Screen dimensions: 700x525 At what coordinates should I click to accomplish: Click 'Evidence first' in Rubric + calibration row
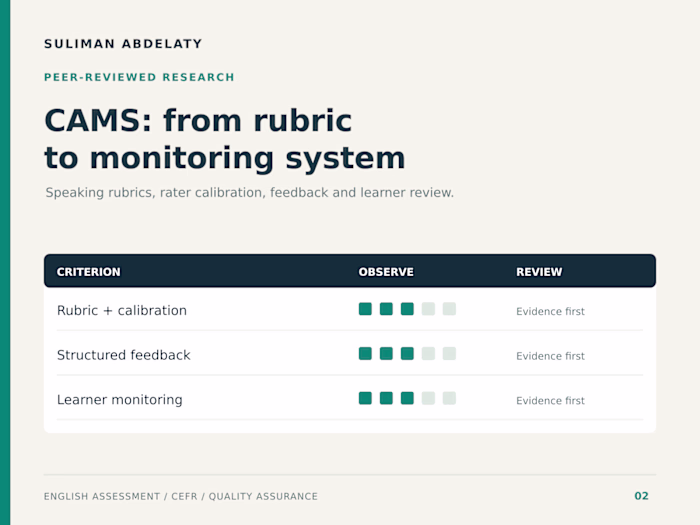click(x=550, y=311)
